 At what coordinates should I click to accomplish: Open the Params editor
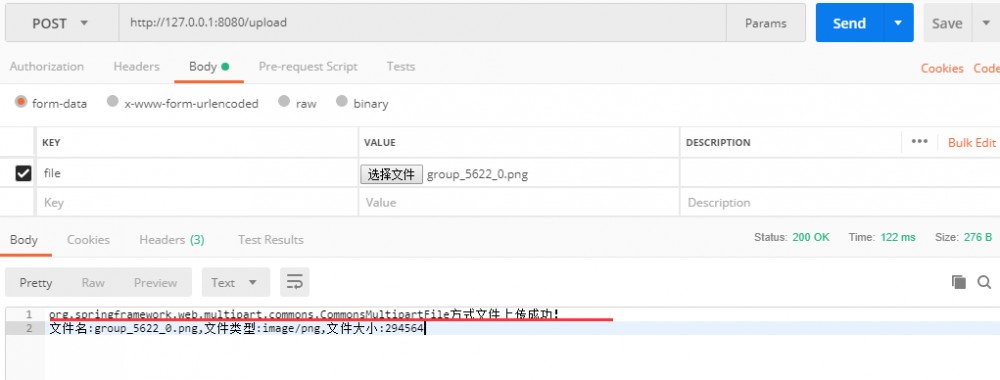pyautogui.click(x=765, y=23)
